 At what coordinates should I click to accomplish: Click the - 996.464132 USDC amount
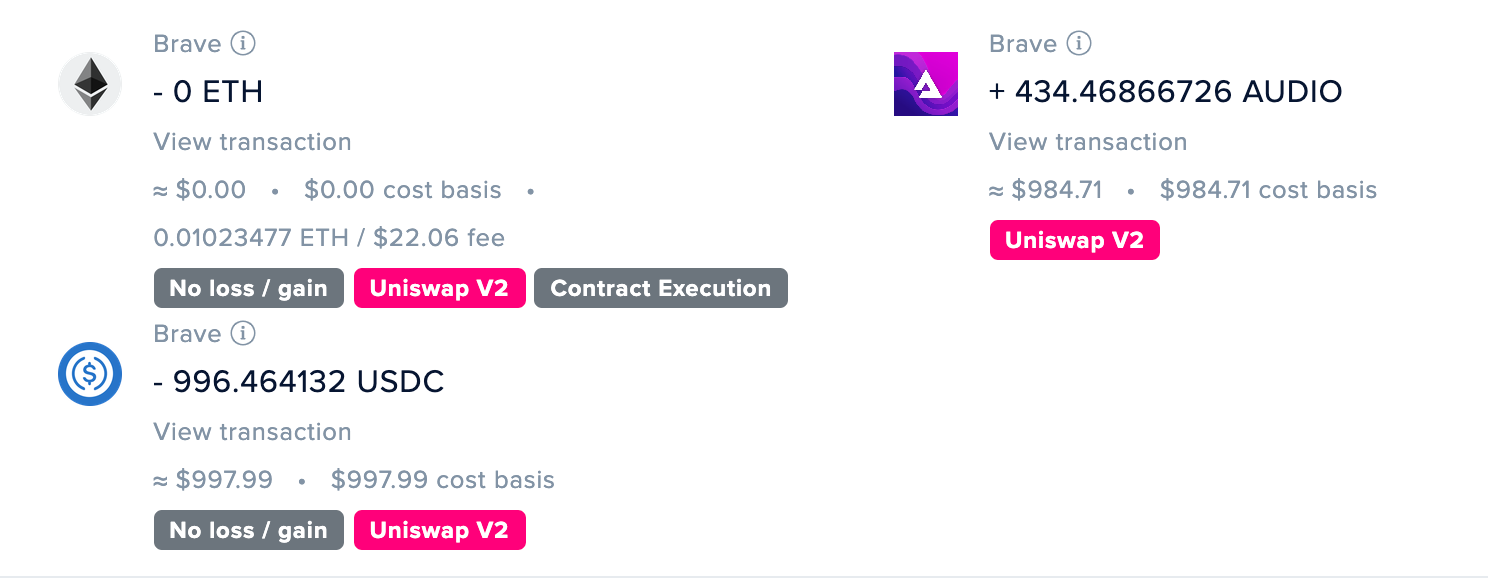299,382
